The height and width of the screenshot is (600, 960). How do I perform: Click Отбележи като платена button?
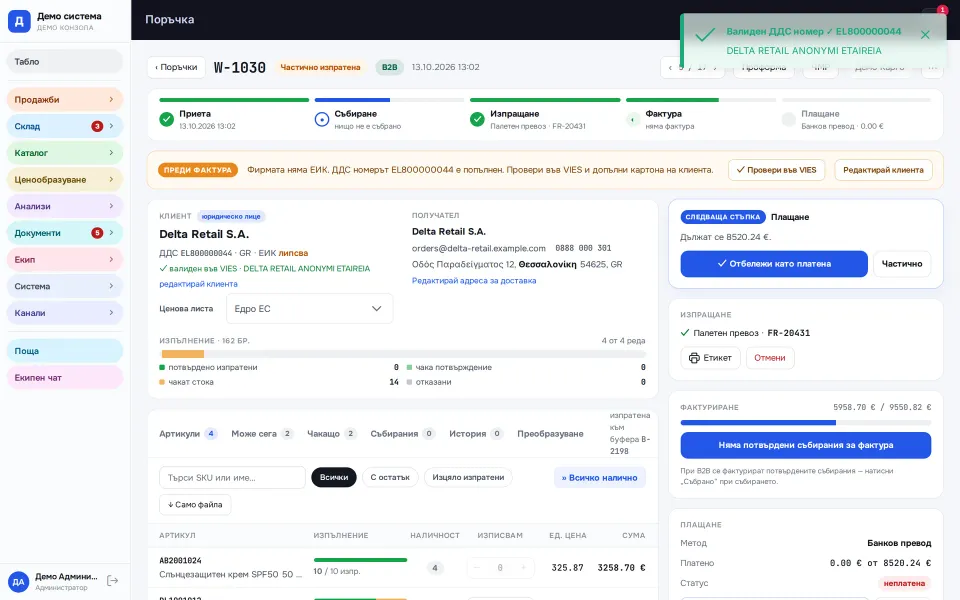click(x=774, y=264)
